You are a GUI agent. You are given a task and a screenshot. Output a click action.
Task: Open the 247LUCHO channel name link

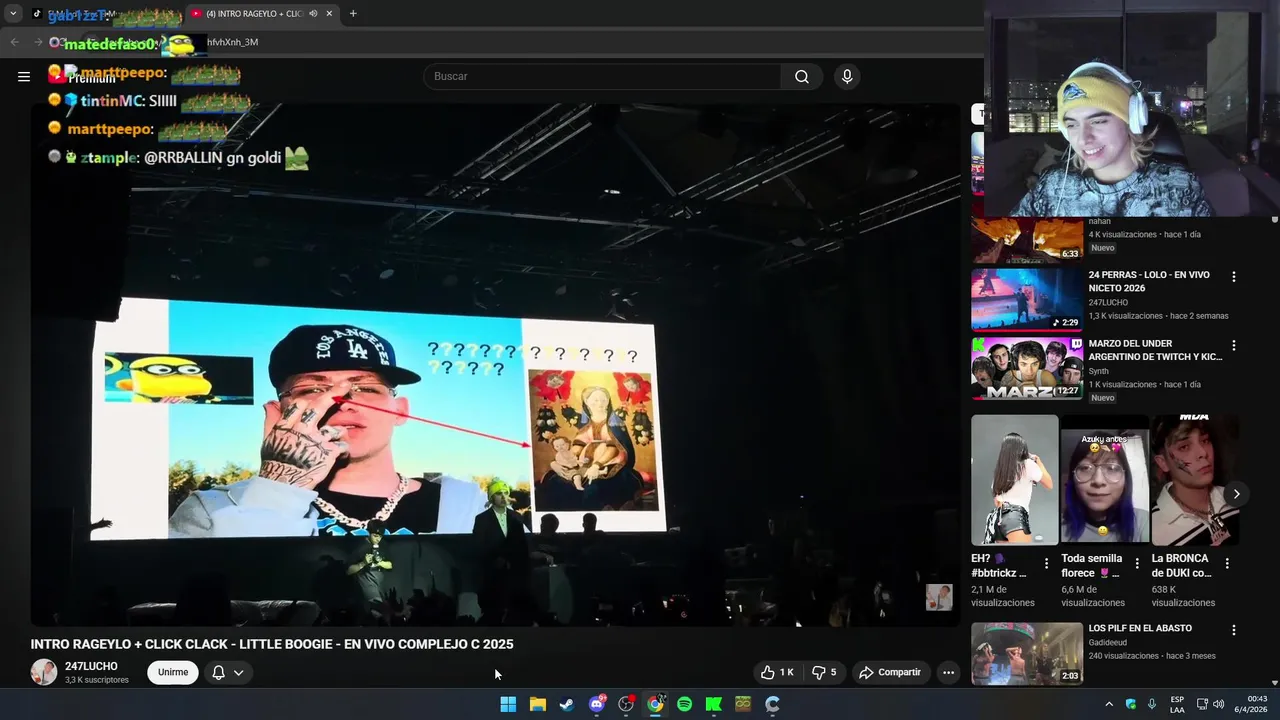click(x=91, y=666)
